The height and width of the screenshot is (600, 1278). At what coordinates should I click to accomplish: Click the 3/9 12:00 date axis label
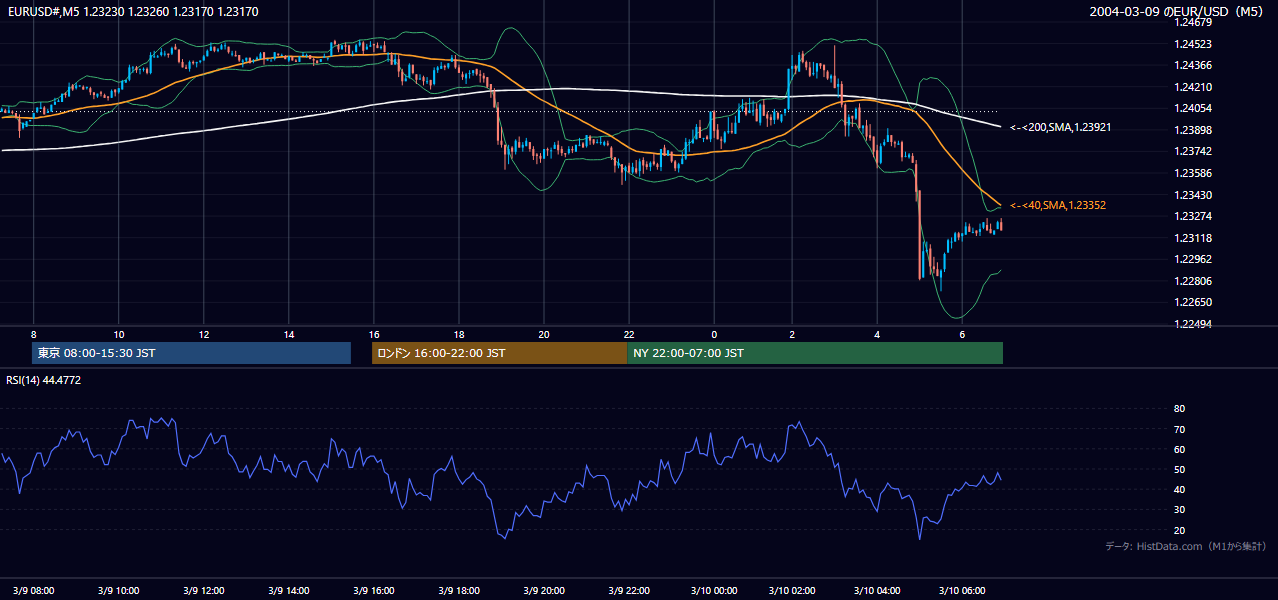204,590
